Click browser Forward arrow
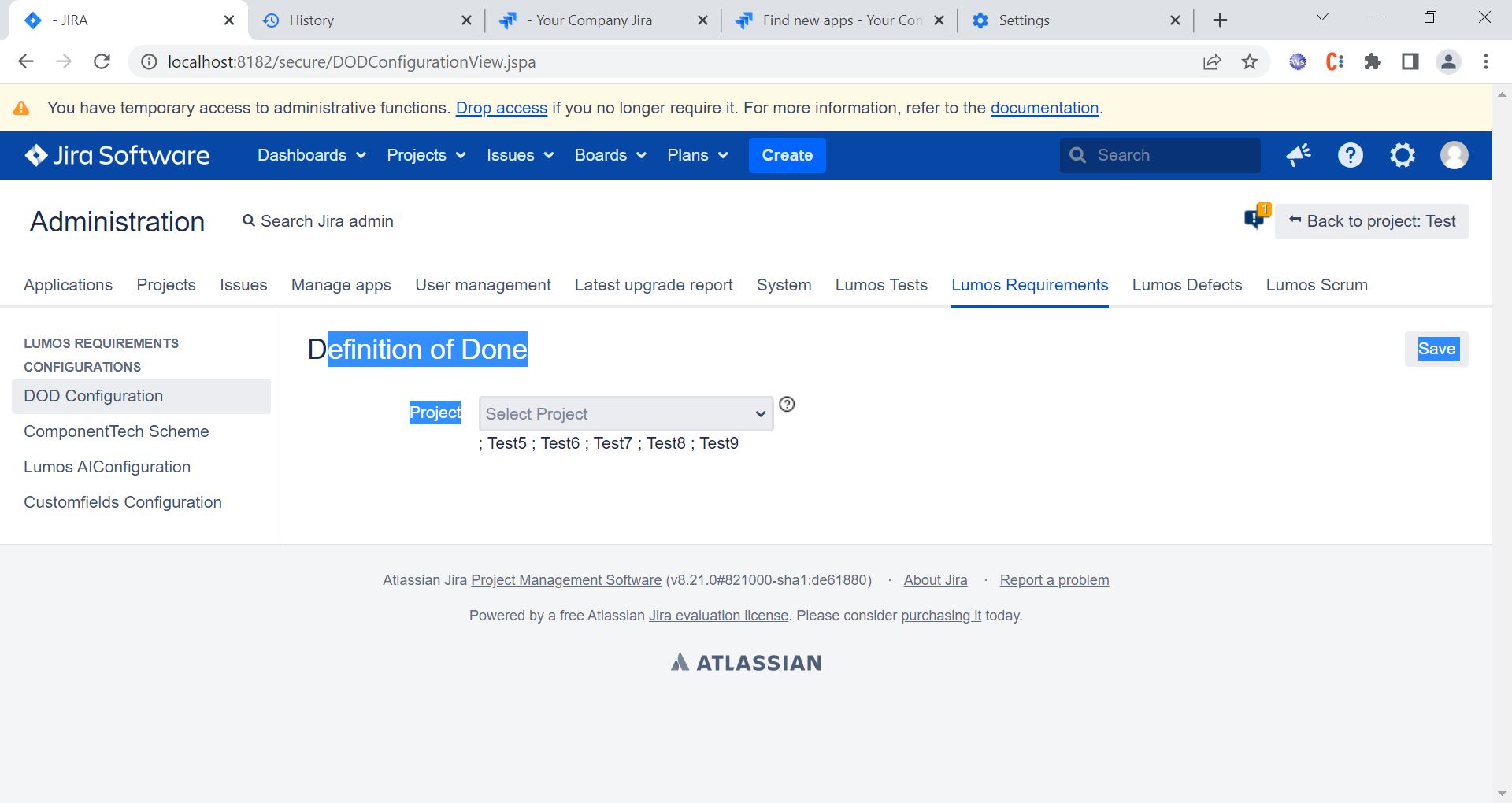Image resolution: width=1512 pixels, height=803 pixels. click(x=64, y=61)
